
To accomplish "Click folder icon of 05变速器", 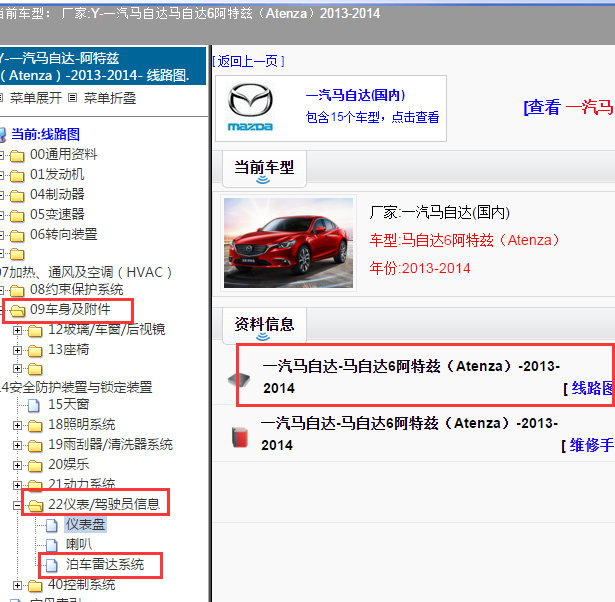I will pyautogui.click(x=17, y=215).
